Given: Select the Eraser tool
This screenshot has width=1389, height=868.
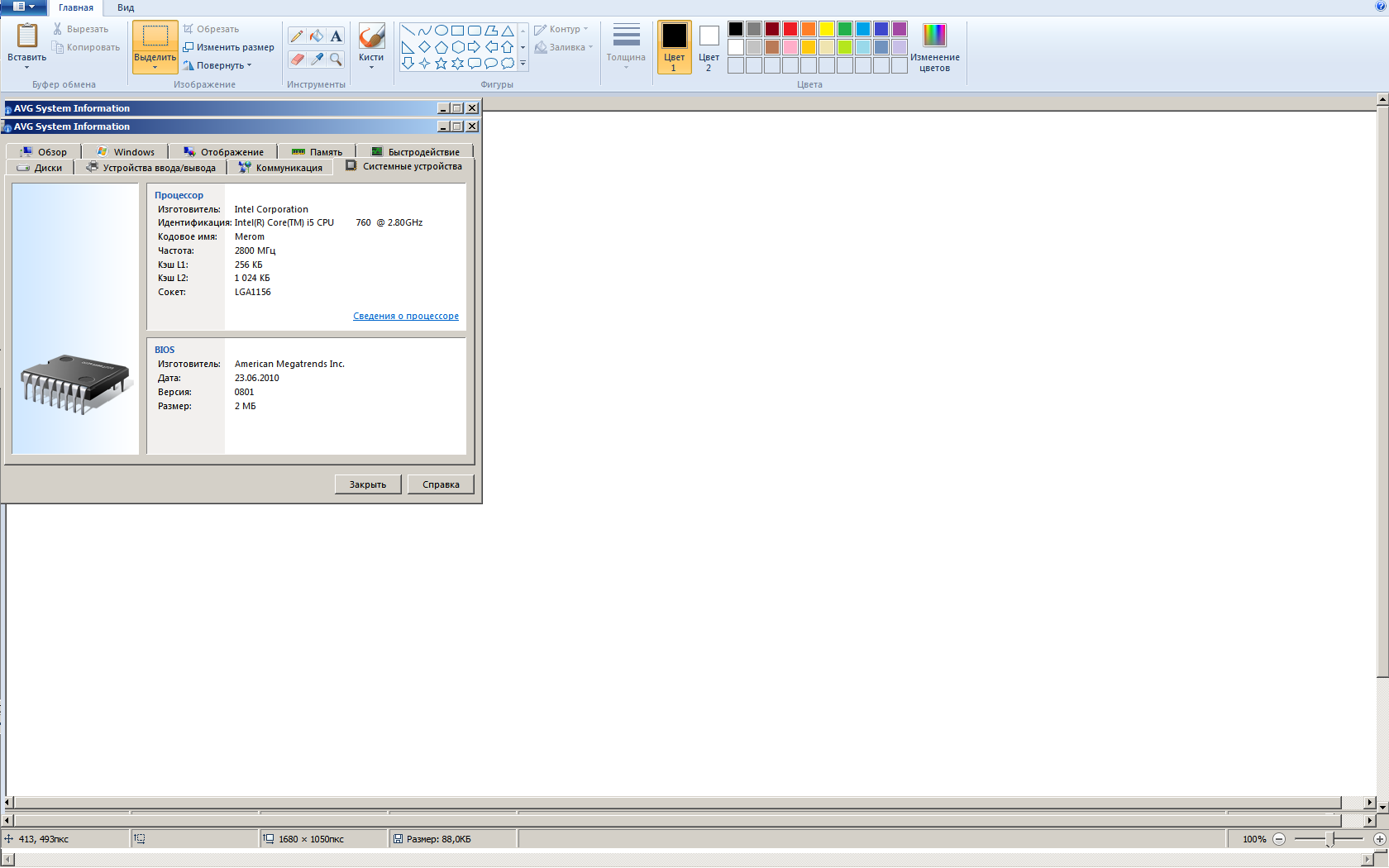Looking at the screenshot, I should [x=297, y=59].
